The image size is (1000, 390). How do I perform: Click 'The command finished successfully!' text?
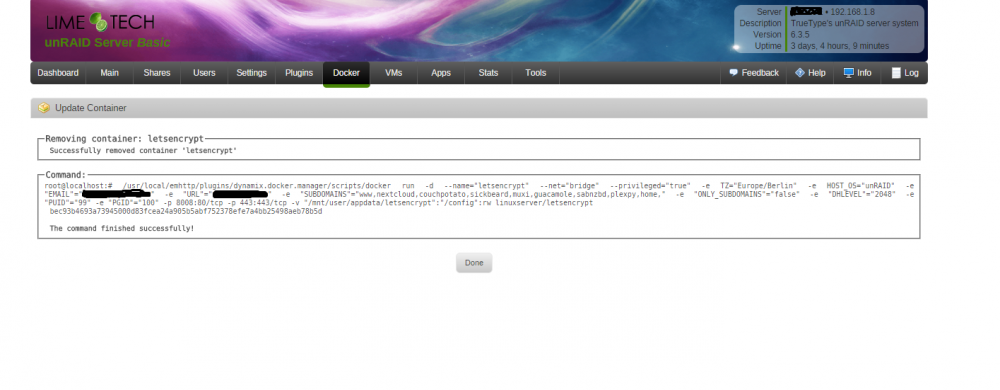click(x=122, y=228)
